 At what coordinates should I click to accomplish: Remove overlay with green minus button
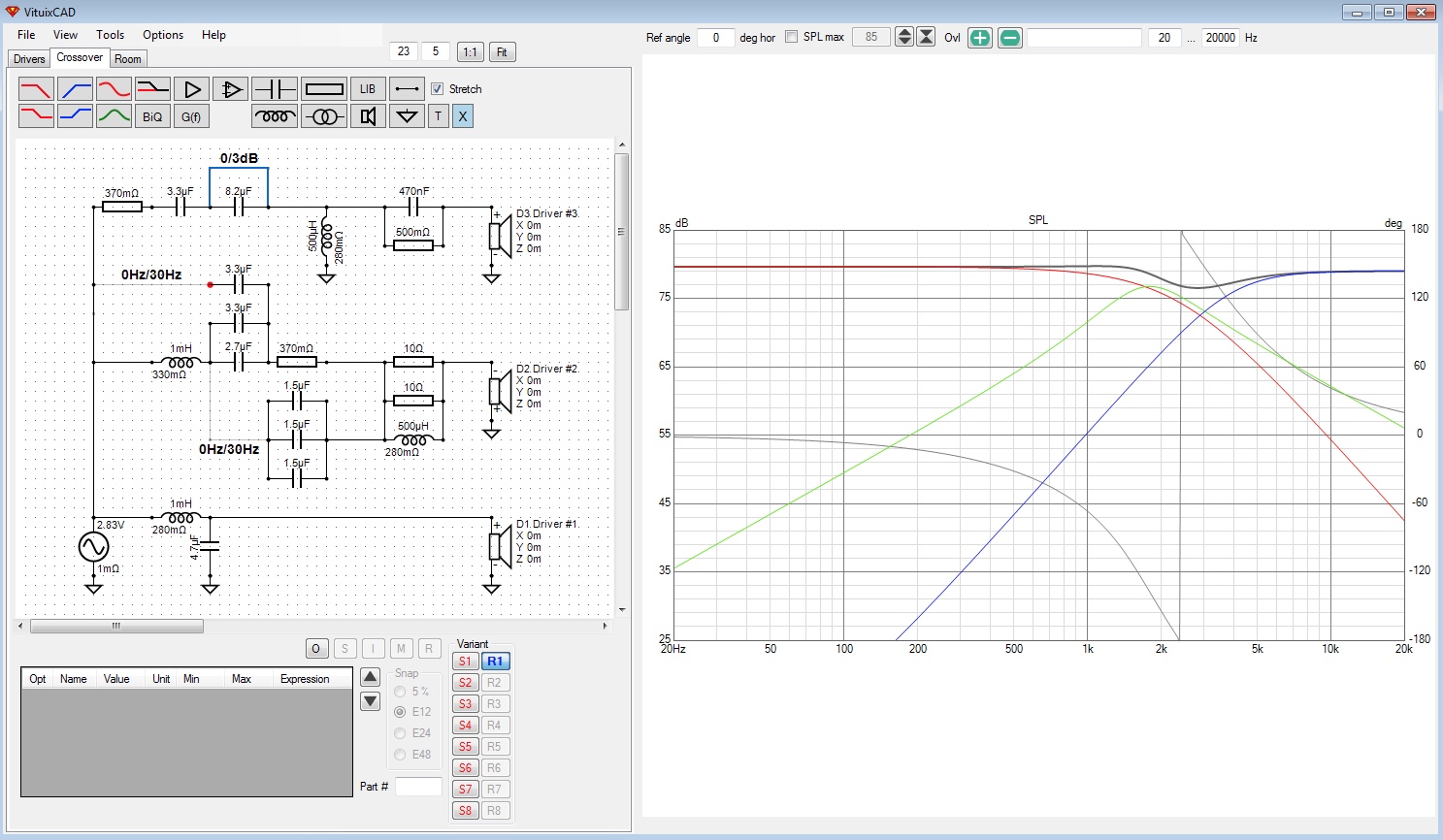pos(1010,38)
